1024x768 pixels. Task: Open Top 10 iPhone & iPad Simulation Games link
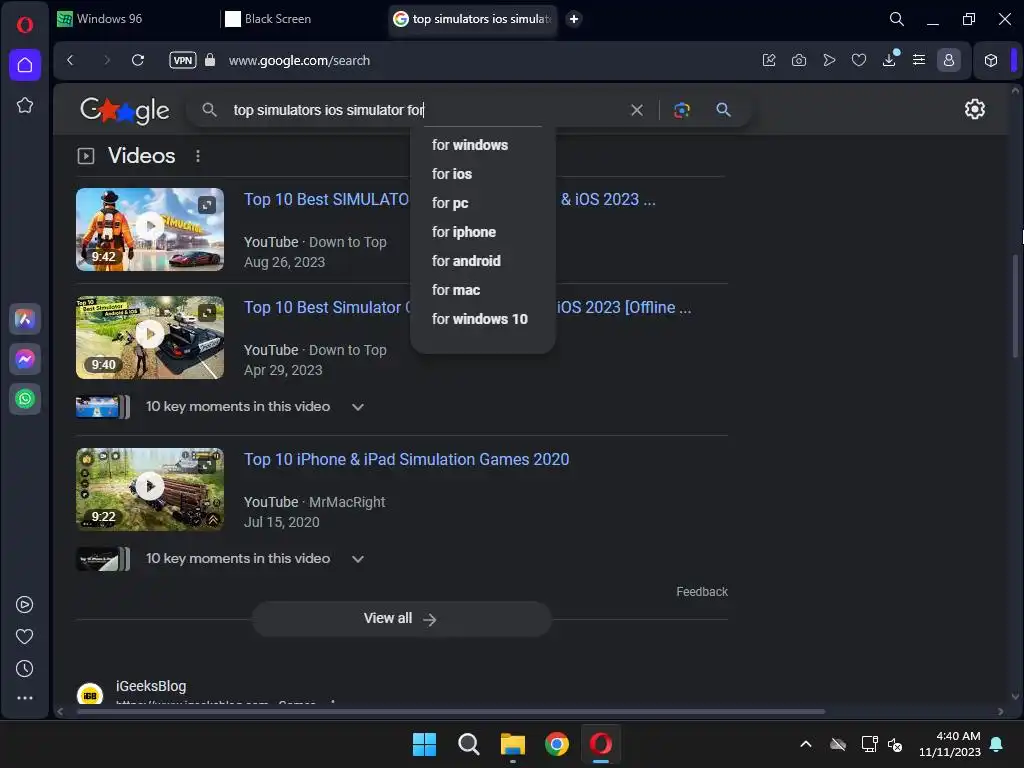point(406,460)
